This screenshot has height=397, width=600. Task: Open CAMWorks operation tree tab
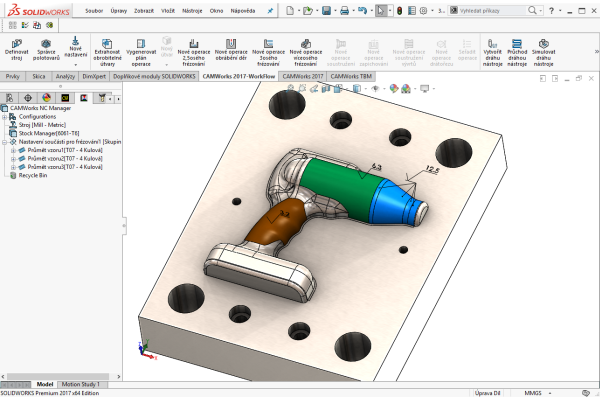[x=84, y=98]
